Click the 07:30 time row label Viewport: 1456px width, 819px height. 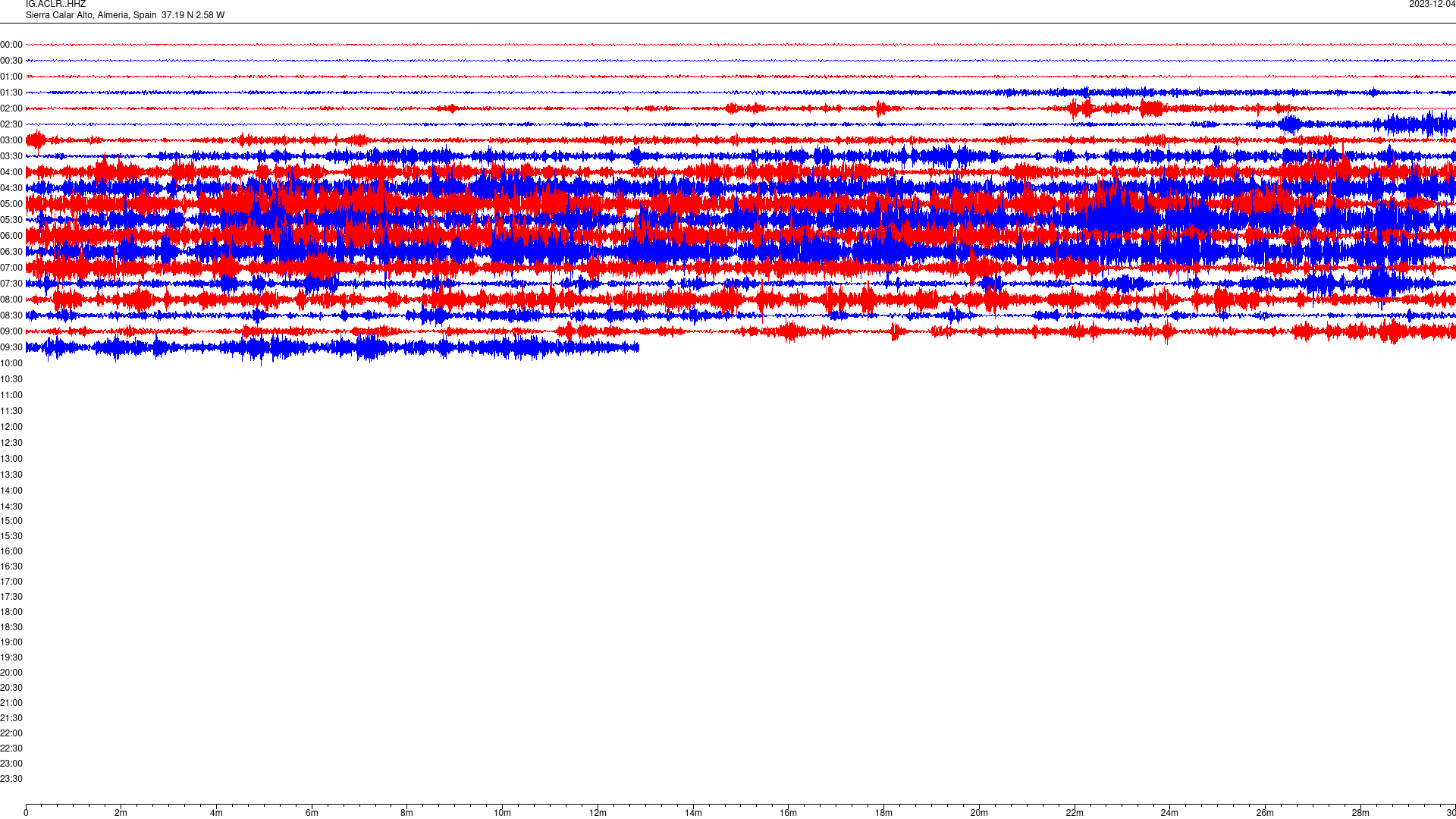(11, 284)
